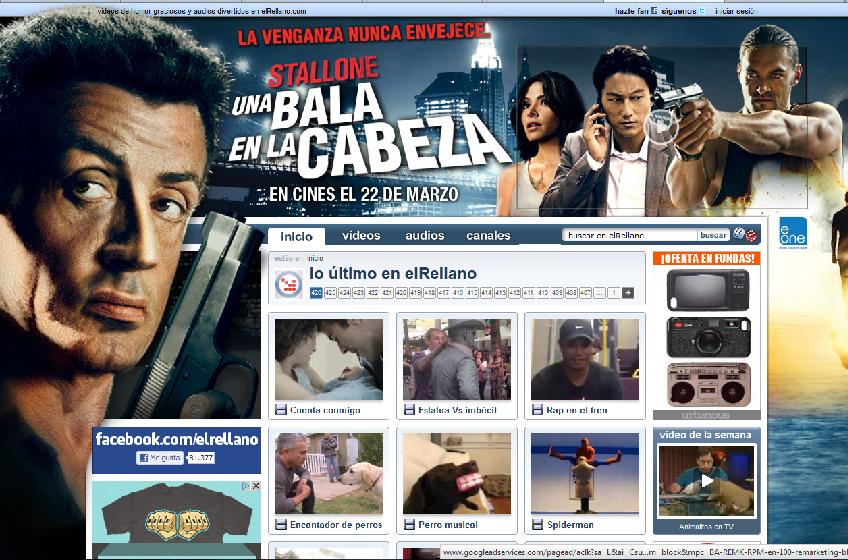This screenshot has width=848, height=560.
Task: Click the Facebook icon next to hazte fan
Action: pyautogui.click(x=654, y=10)
